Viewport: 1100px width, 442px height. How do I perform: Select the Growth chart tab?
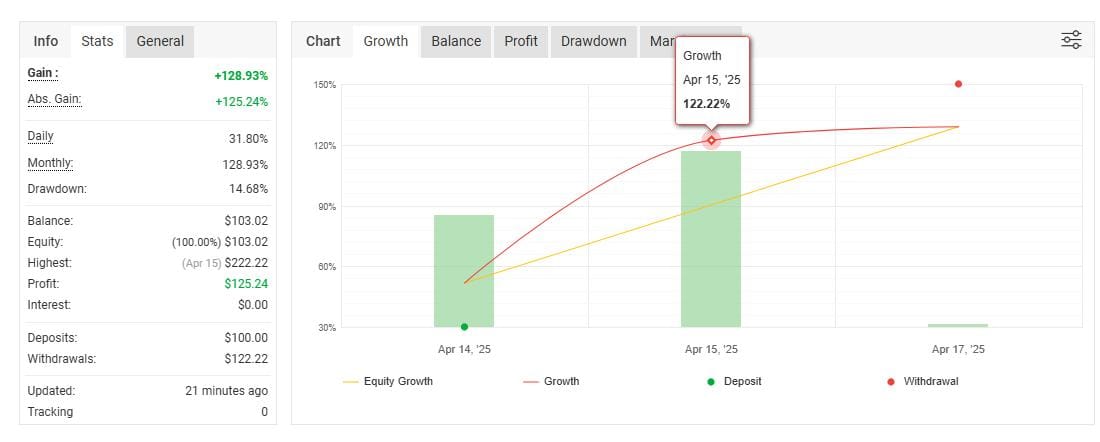click(x=386, y=41)
